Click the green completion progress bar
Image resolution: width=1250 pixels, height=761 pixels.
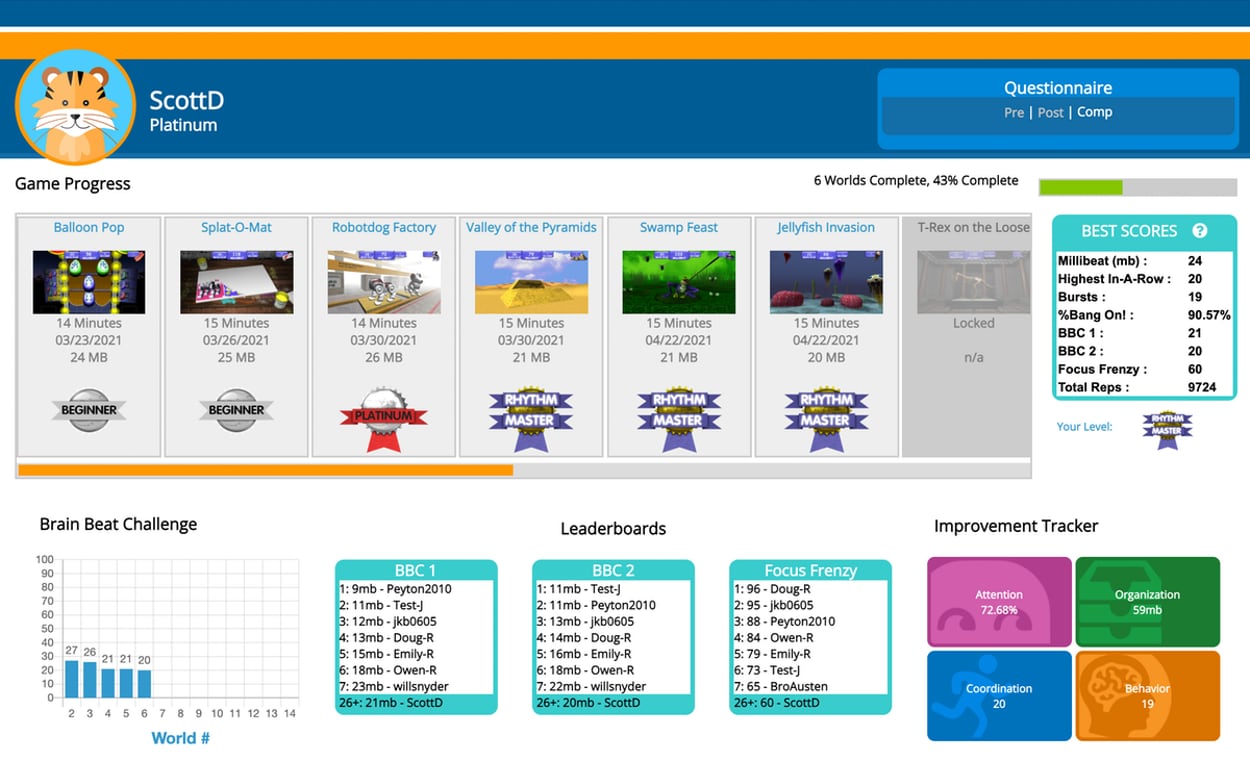tap(1080, 186)
